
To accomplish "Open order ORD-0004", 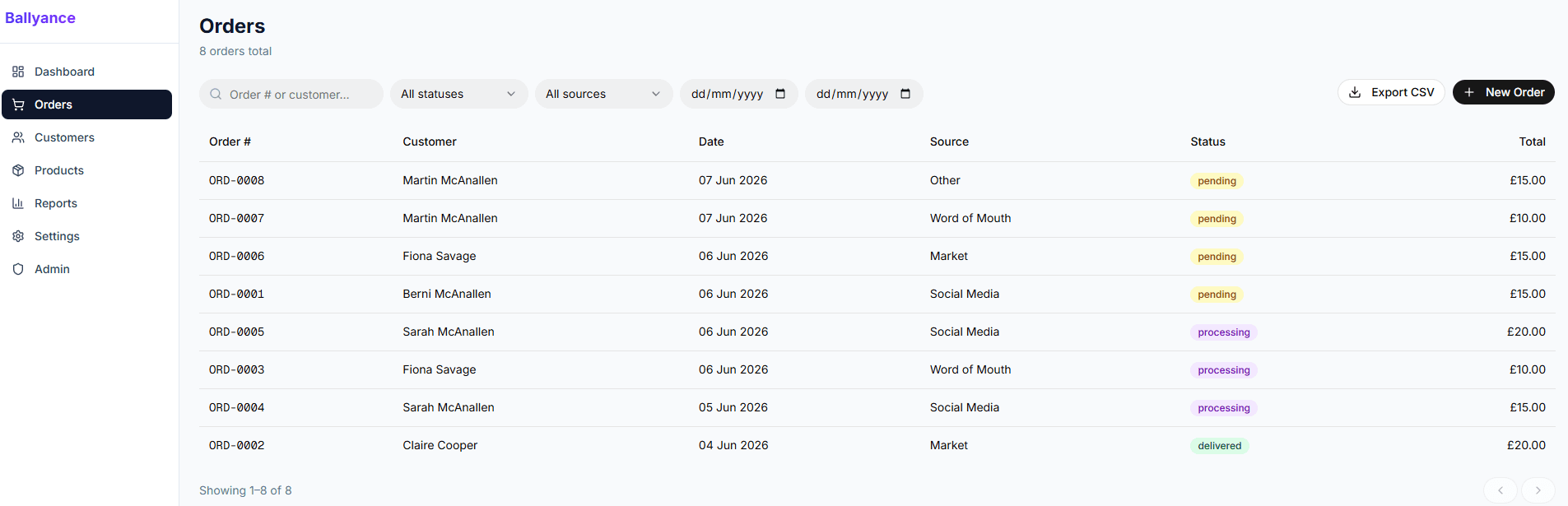I will pos(237,407).
